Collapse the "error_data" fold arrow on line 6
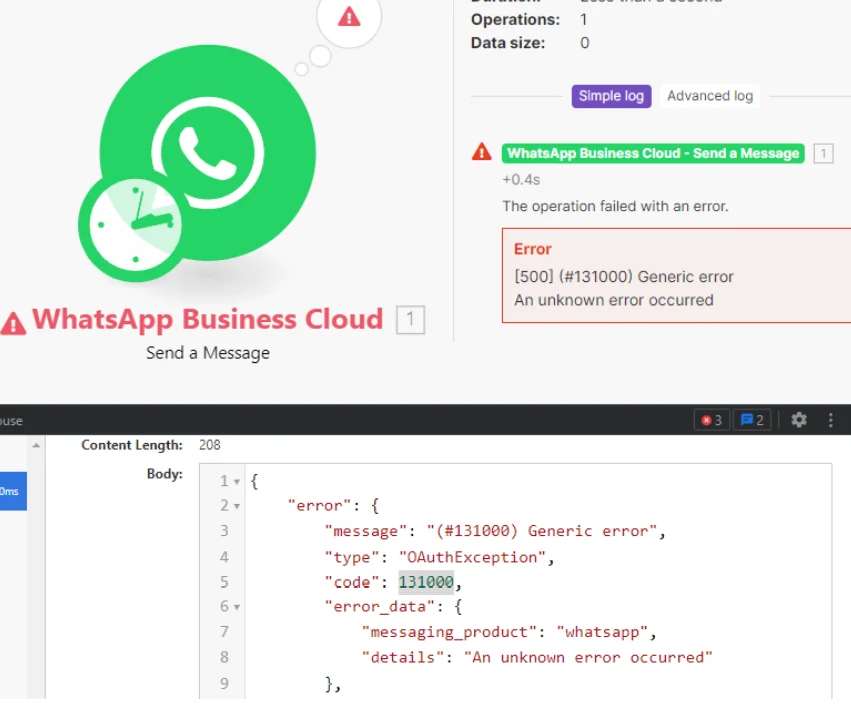The width and height of the screenshot is (851, 713). click(x=237, y=607)
